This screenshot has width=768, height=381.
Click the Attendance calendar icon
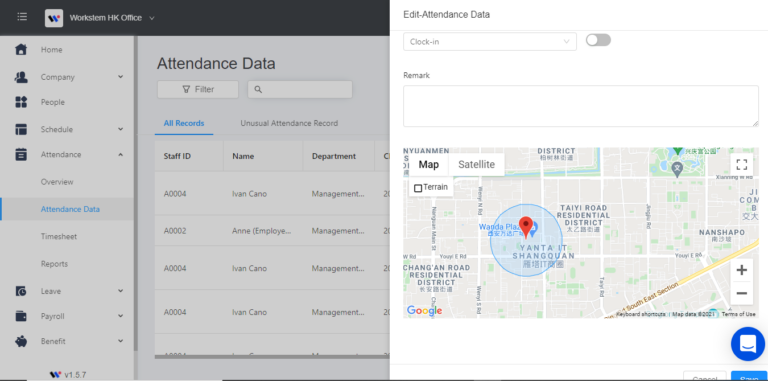tap(21, 154)
